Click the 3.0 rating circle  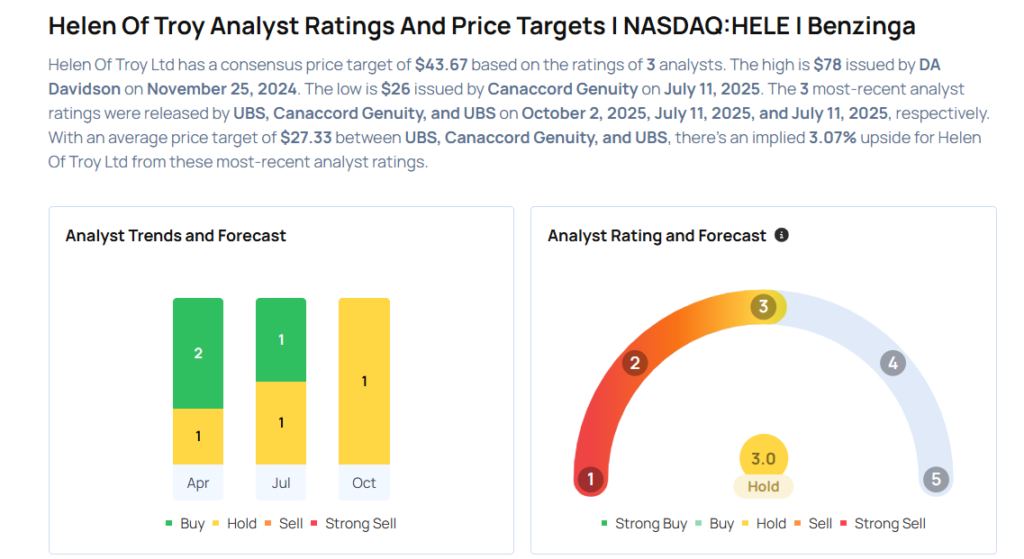pyautogui.click(x=763, y=458)
